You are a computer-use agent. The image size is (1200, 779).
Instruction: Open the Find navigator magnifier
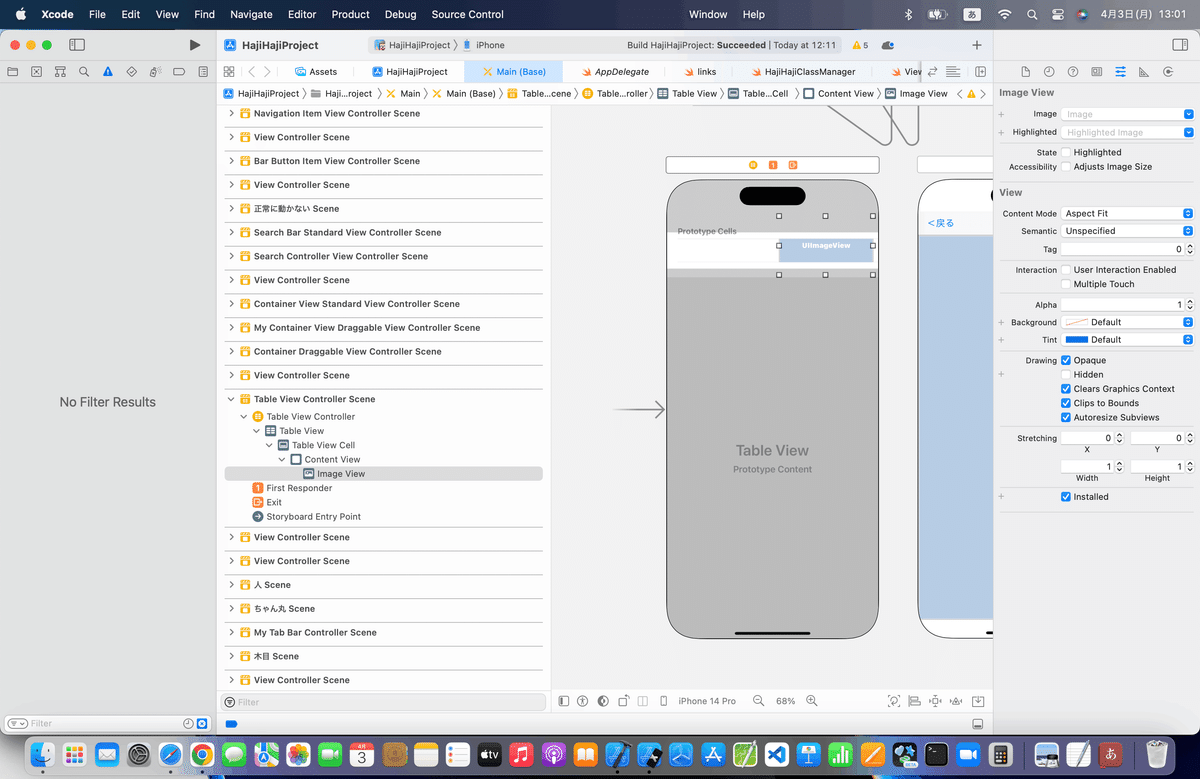85,72
